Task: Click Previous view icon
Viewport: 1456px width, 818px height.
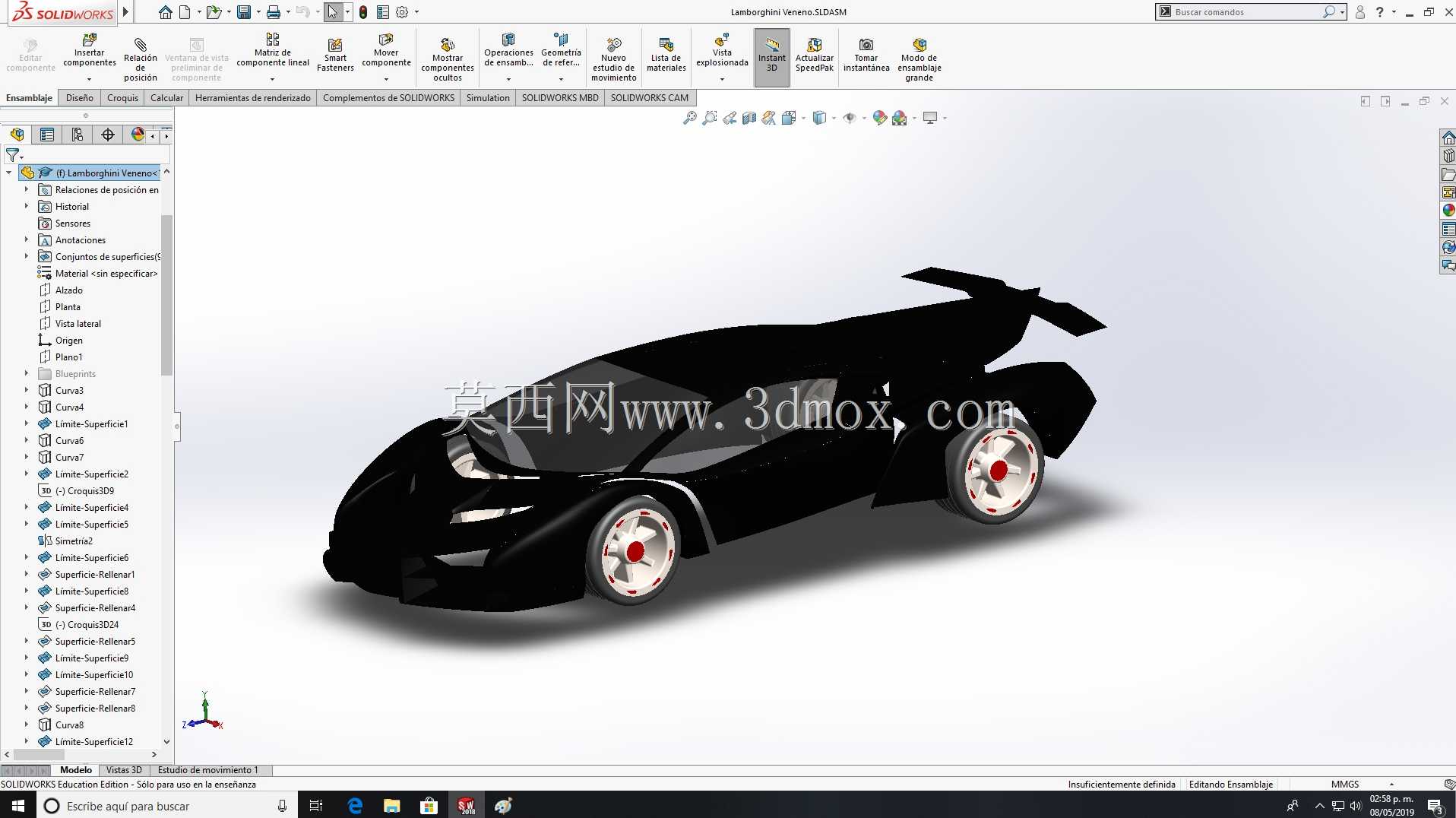Action: coord(730,118)
